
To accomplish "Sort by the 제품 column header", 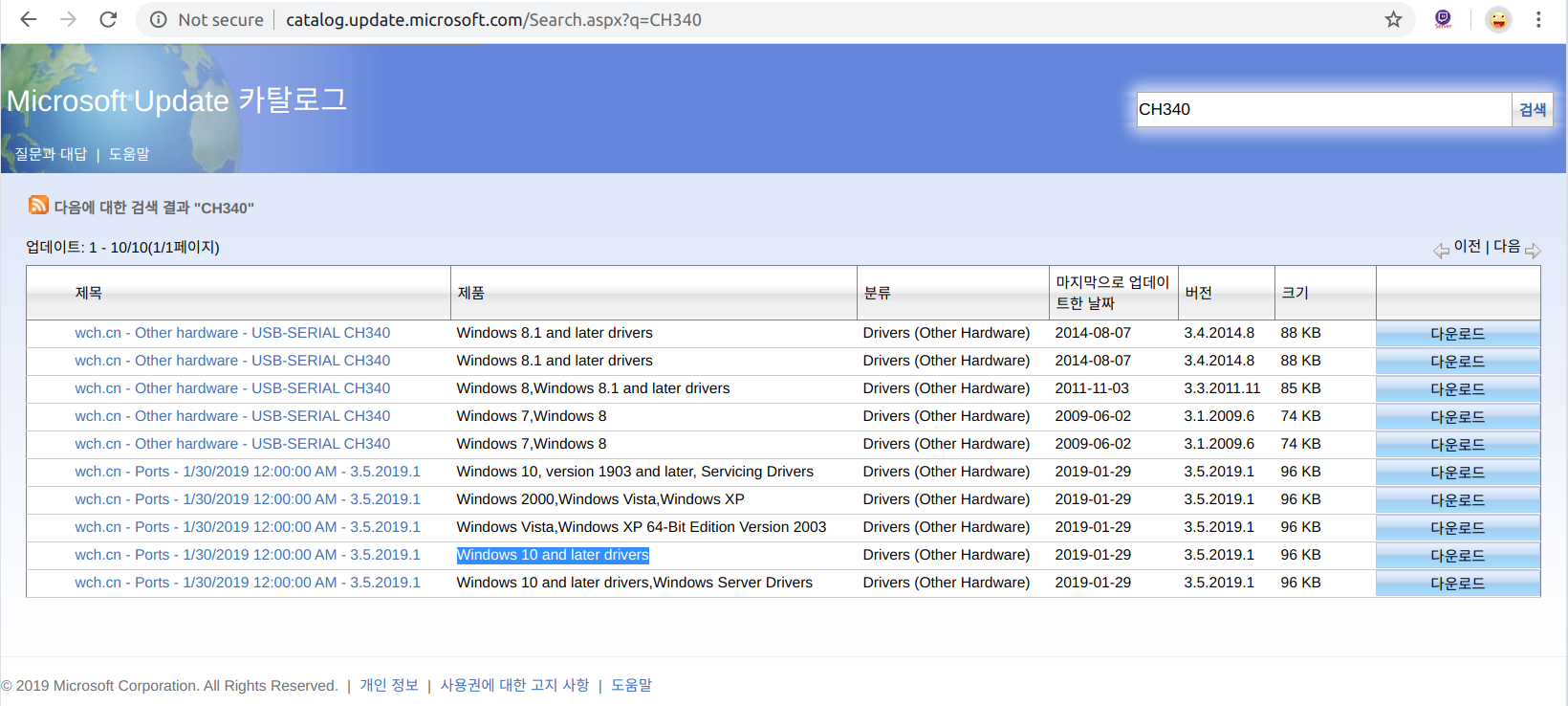I will tap(470, 293).
